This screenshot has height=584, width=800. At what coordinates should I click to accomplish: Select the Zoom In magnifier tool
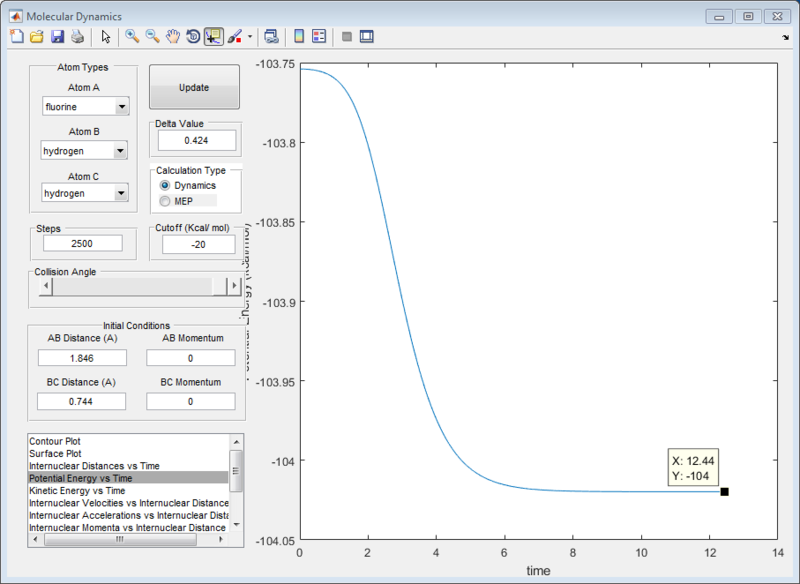132,37
